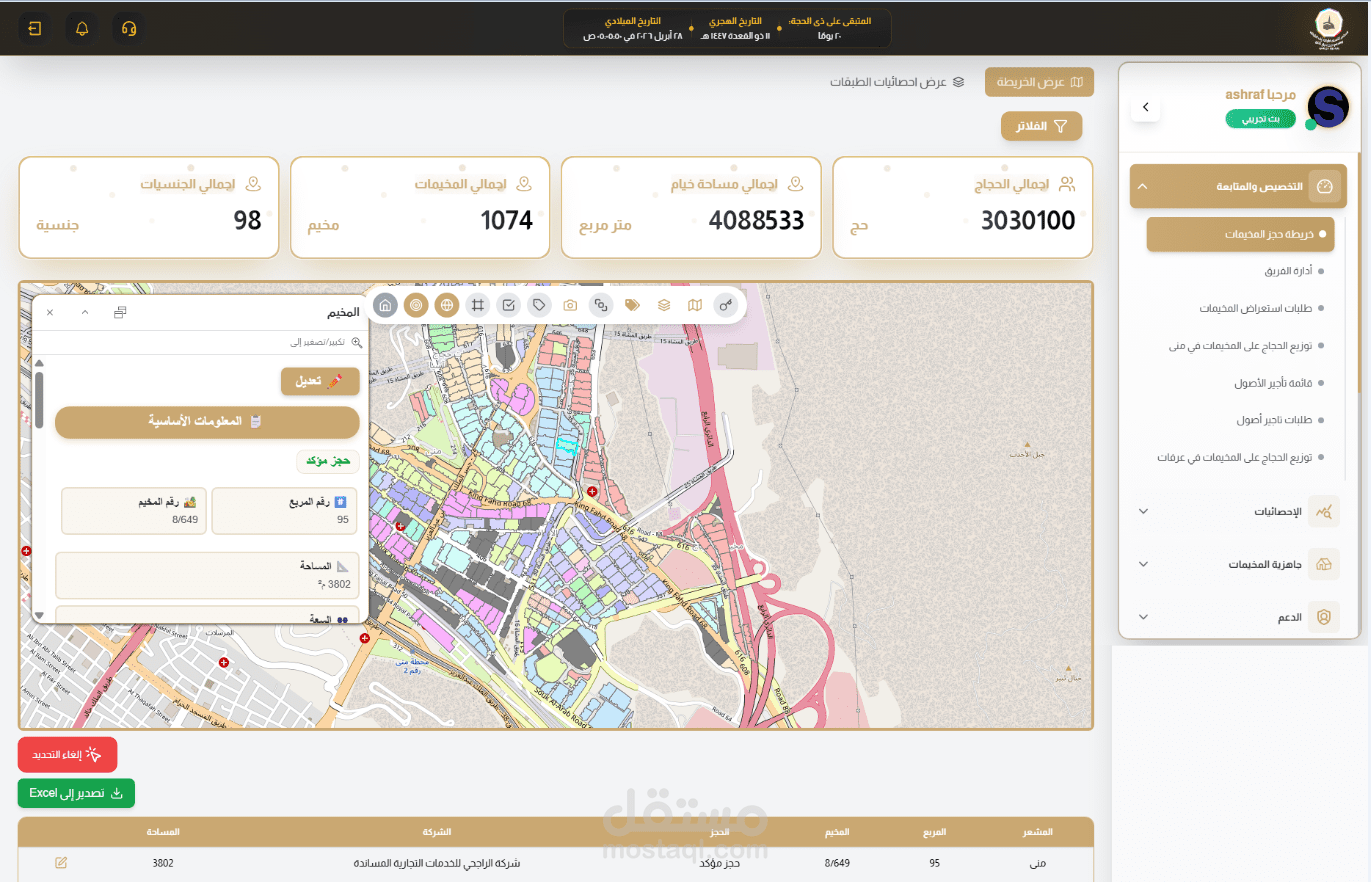The image size is (1371, 882).
Task: Collapse the التخصيص والمتابعة menu section
Action: point(1238,186)
